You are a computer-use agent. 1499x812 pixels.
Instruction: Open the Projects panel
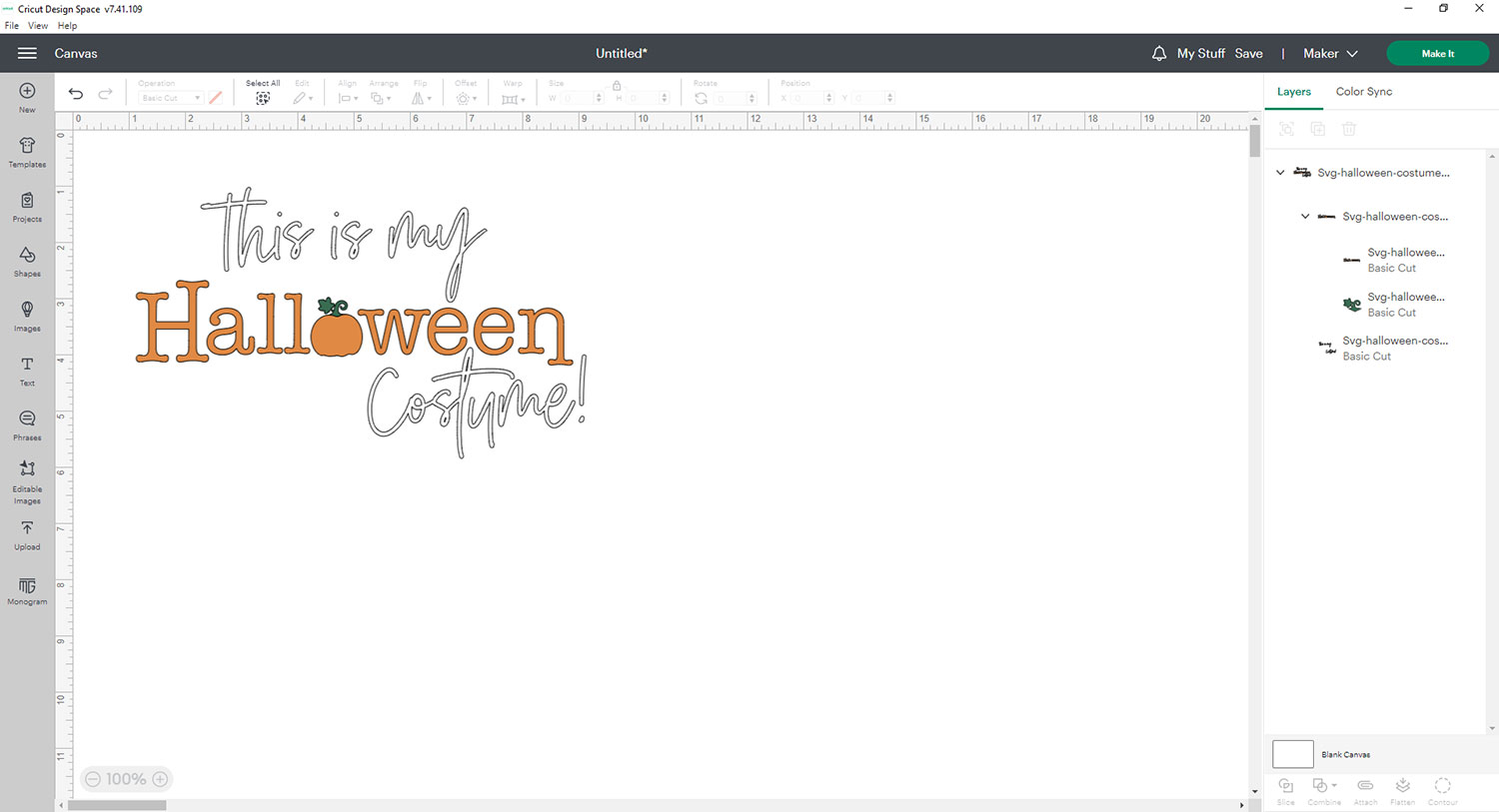point(27,207)
